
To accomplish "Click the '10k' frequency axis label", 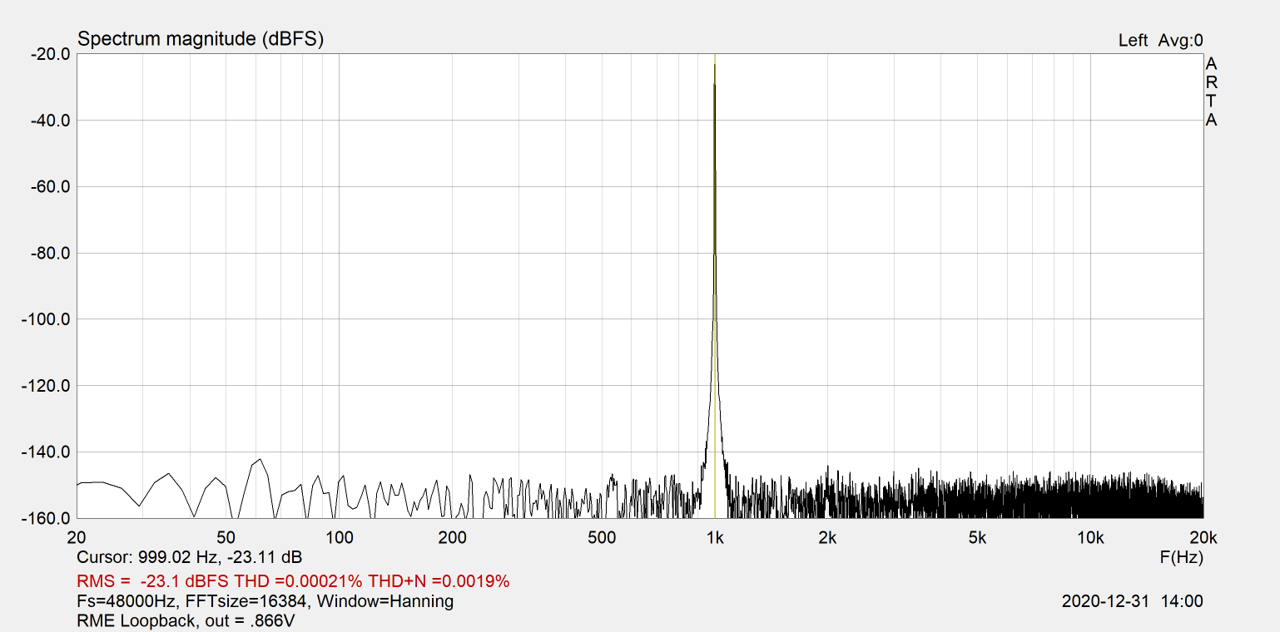I will tap(1090, 537).
